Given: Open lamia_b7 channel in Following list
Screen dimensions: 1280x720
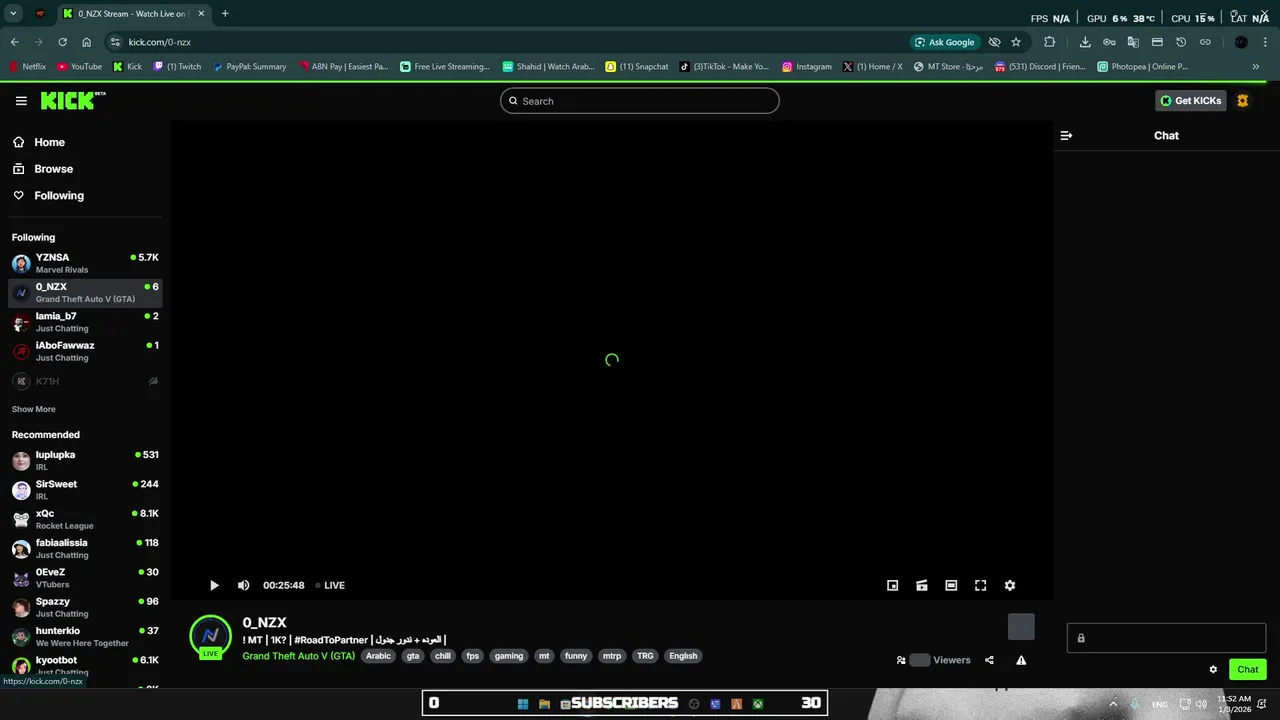Looking at the screenshot, I should 85,322.
